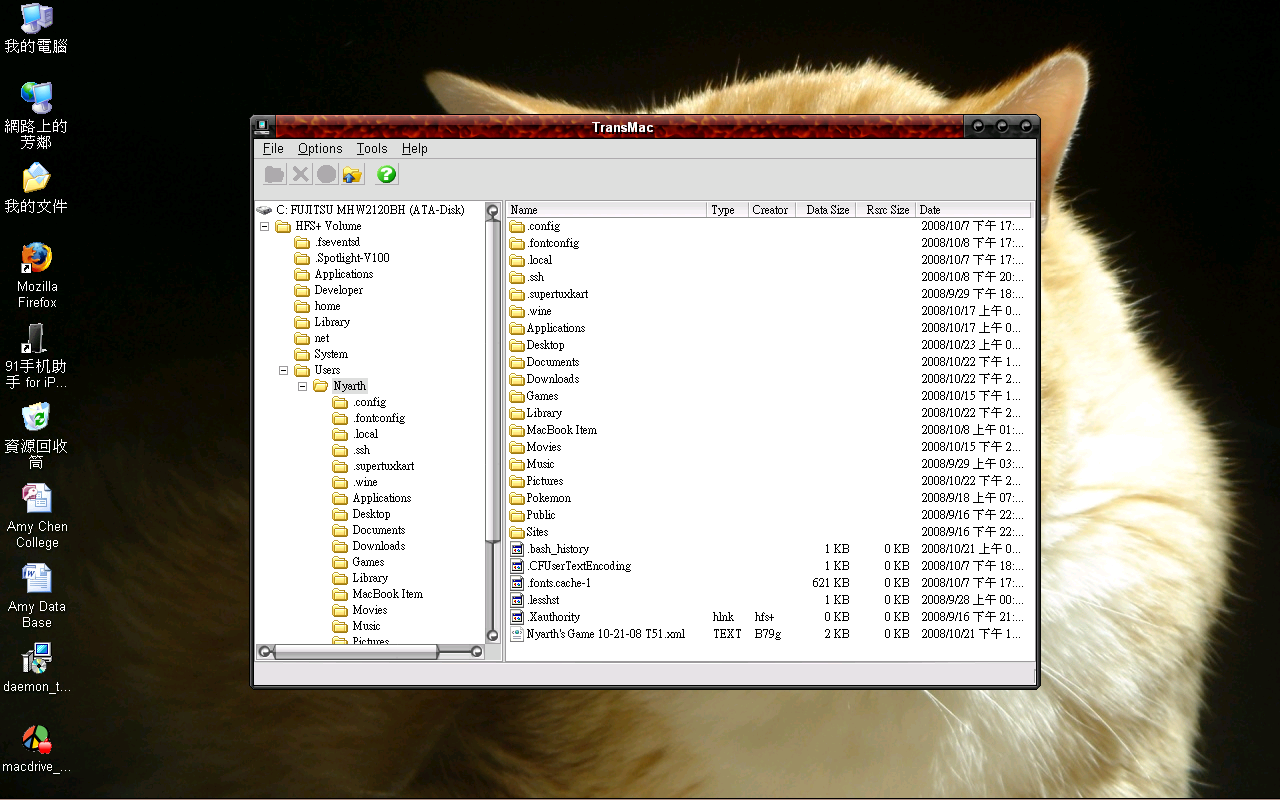Screen dimensions: 1280x800
Task: Click tree horizontal scrollbar left knob
Action: click(x=264, y=652)
